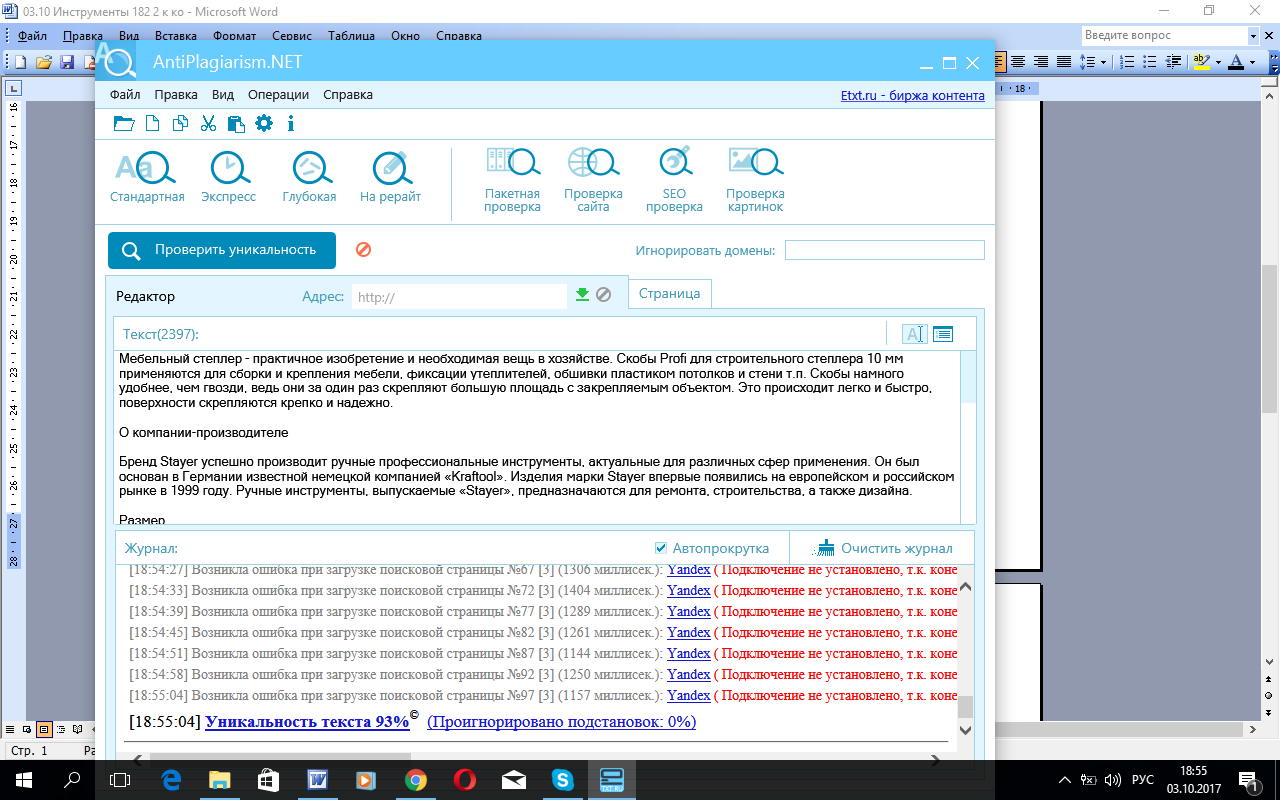The height and width of the screenshot is (800, 1280).
Task: Select the Редактор tab
Action: tap(146, 297)
